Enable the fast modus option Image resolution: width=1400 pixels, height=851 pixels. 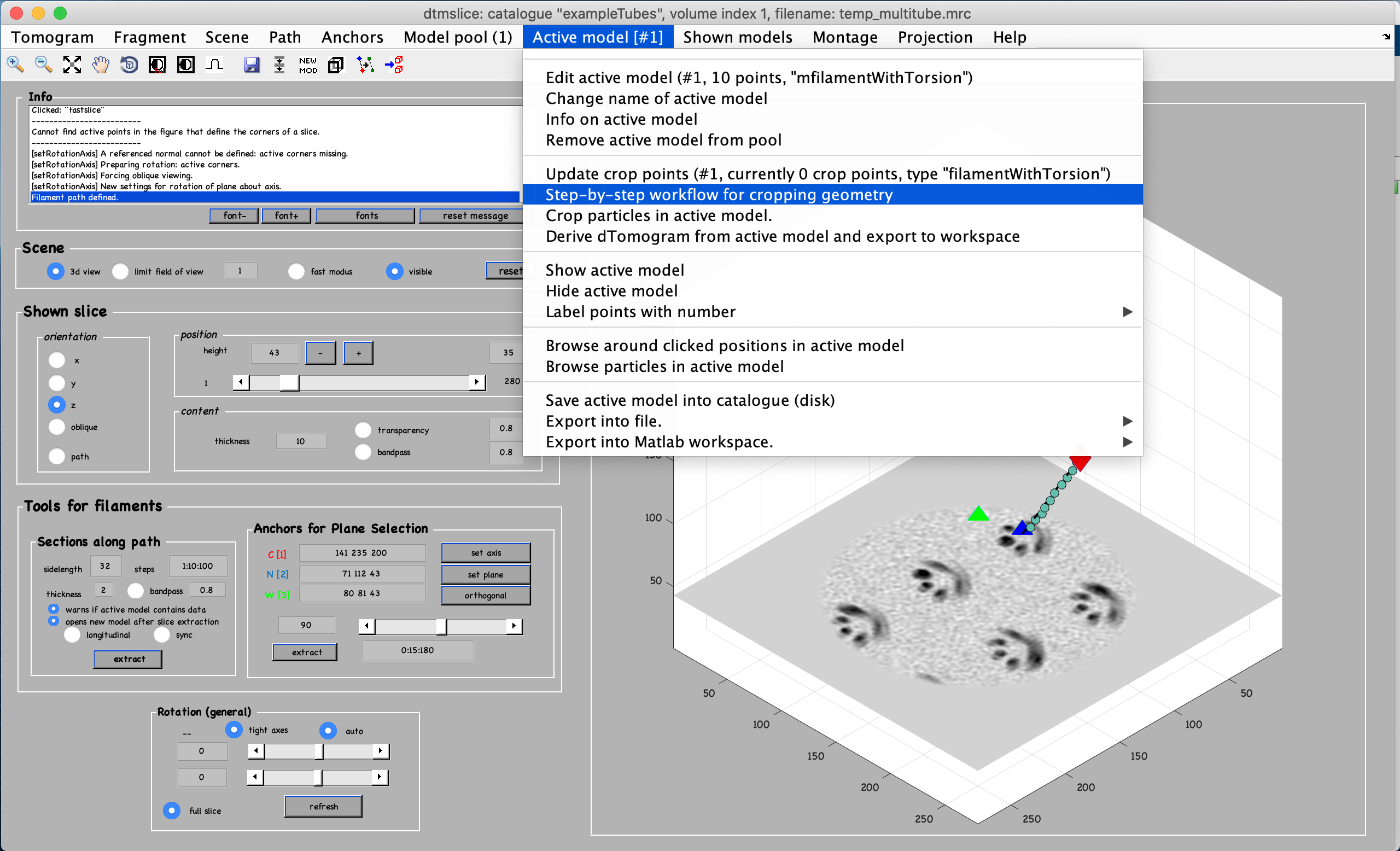[296, 272]
